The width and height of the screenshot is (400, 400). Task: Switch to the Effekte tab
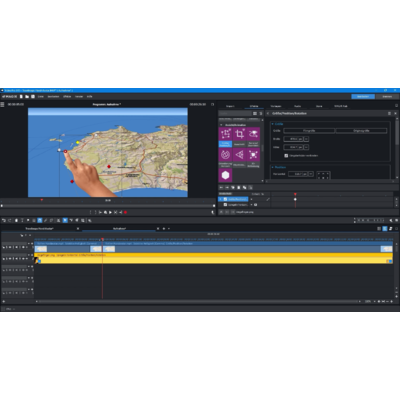254,106
